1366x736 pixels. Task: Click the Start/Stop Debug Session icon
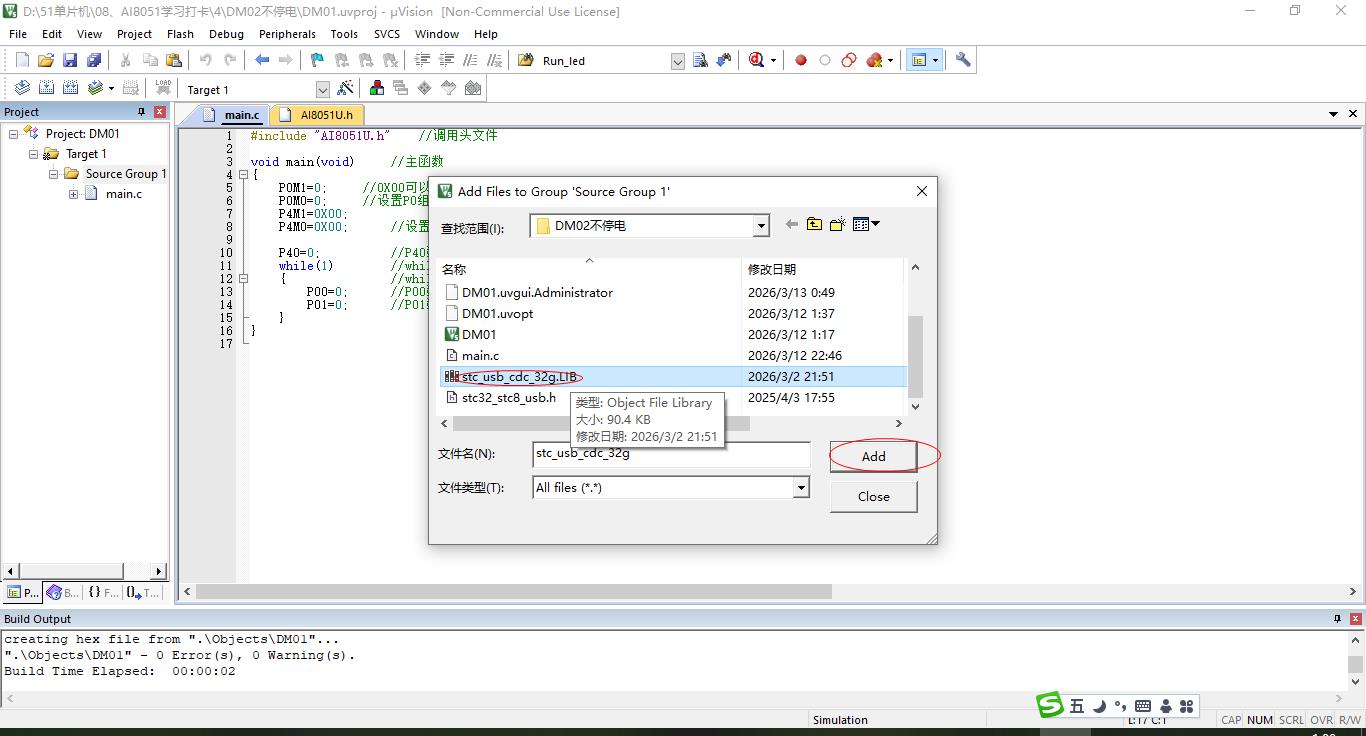click(758, 60)
